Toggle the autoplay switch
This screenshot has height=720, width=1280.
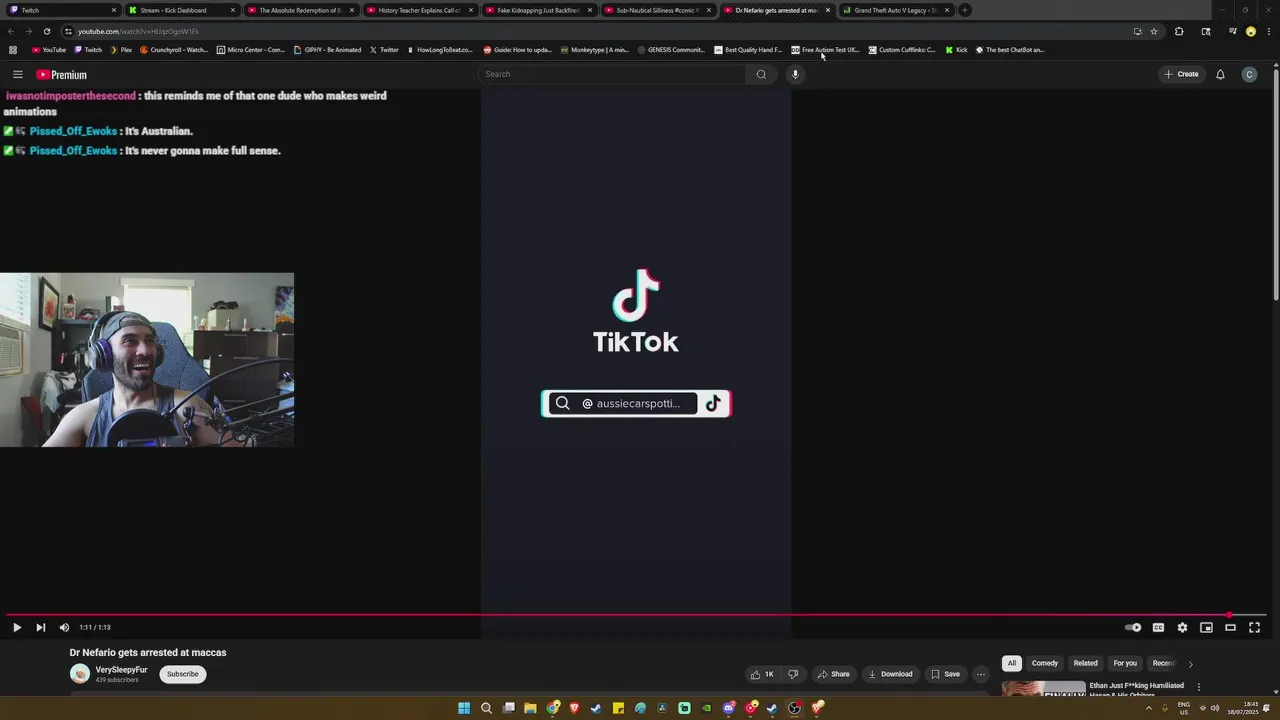coord(1133,628)
